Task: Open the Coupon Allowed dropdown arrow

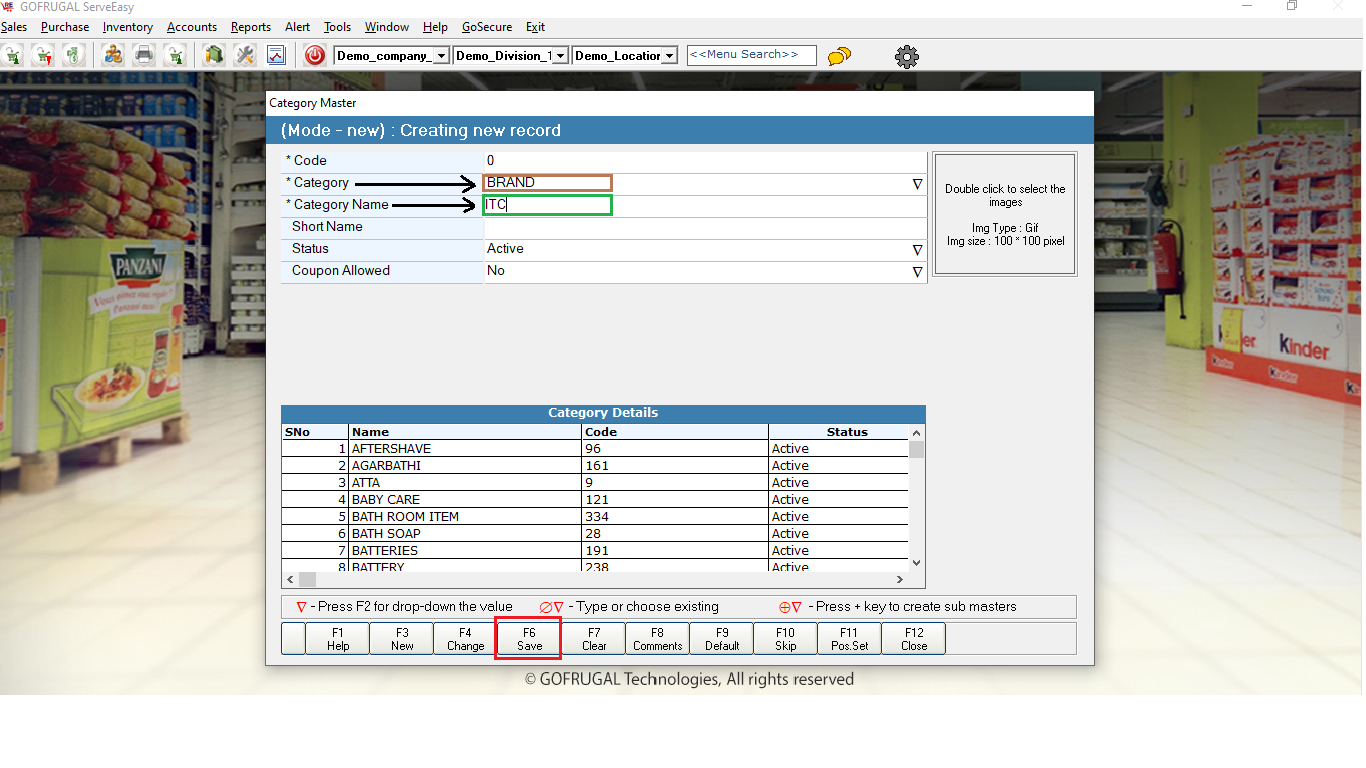Action: coord(917,272)
